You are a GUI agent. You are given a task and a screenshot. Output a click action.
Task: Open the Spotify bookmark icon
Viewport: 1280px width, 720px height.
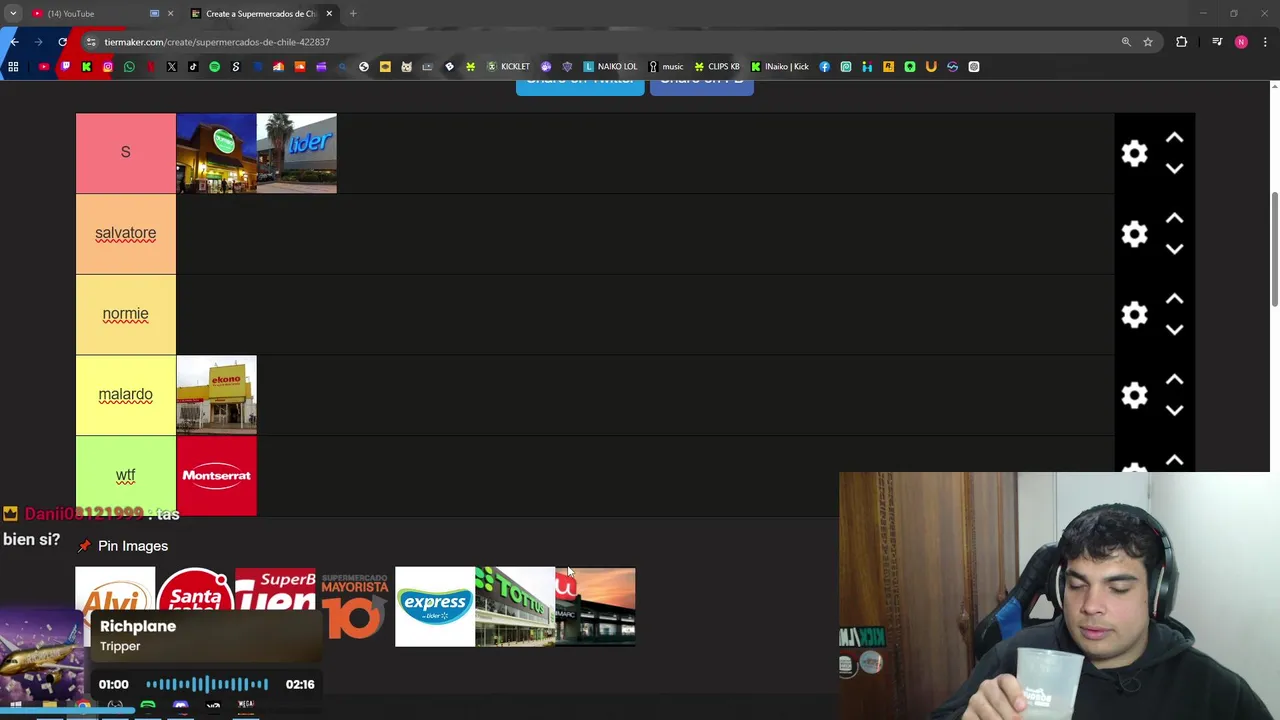[x=214, y=67]
